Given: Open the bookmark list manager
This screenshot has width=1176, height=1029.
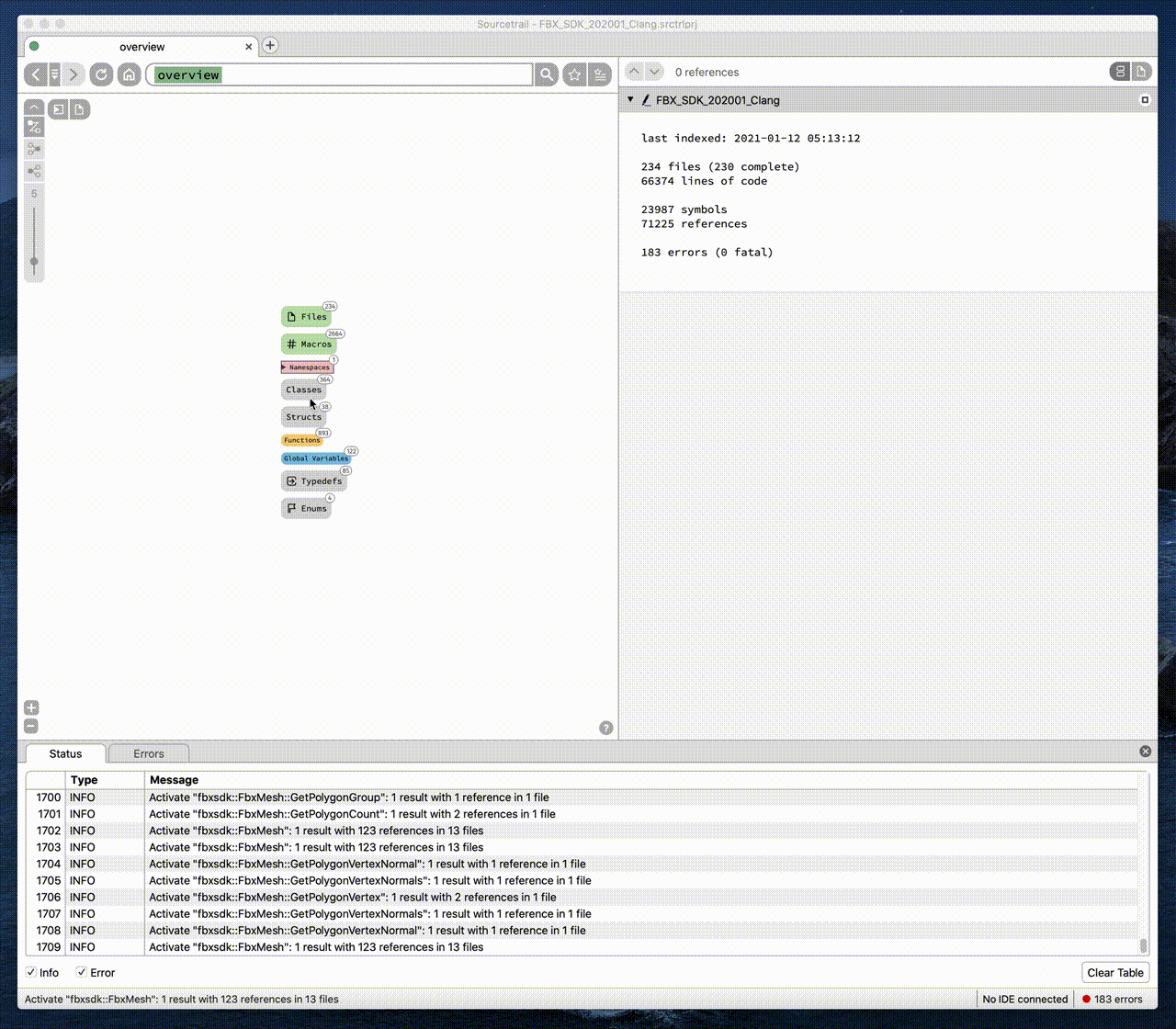Looking at the screenshot, I should pos(600,74).
